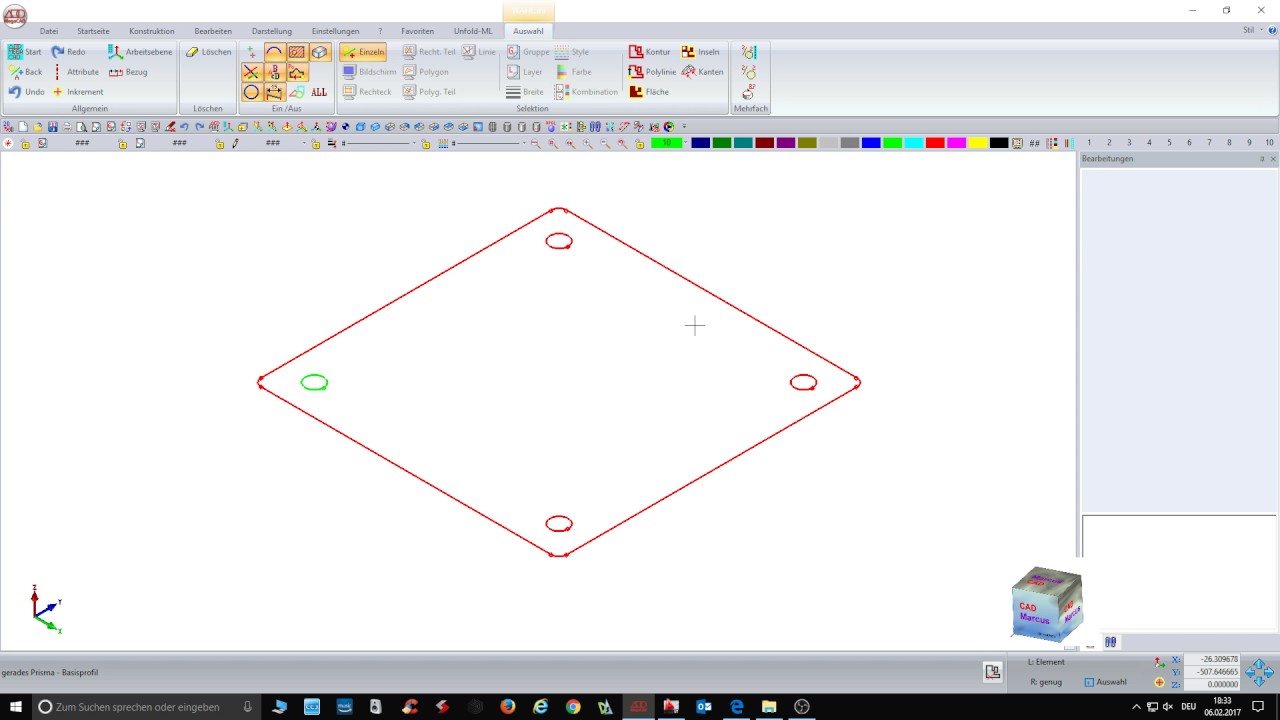Screen dimensions: 1280x720
Task: Click the save disk icon in toolbar
Action: tap(52, 127)
